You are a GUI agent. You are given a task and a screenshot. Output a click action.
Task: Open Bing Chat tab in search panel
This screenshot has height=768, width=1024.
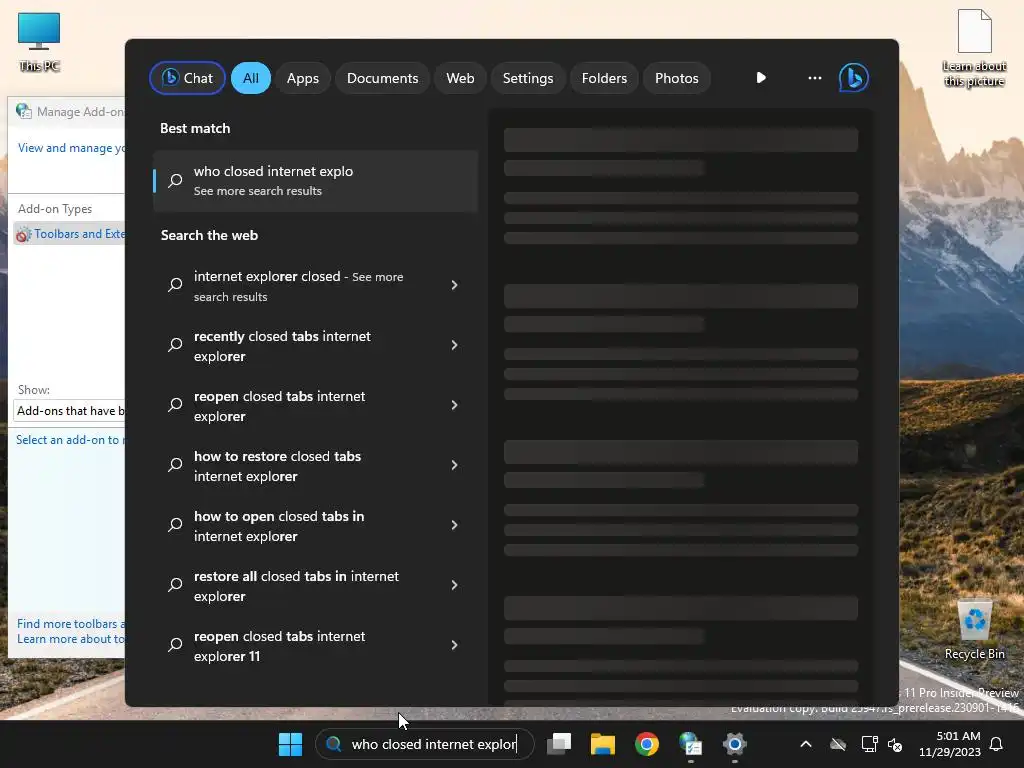pyautogui.click(x=187, y=78)
